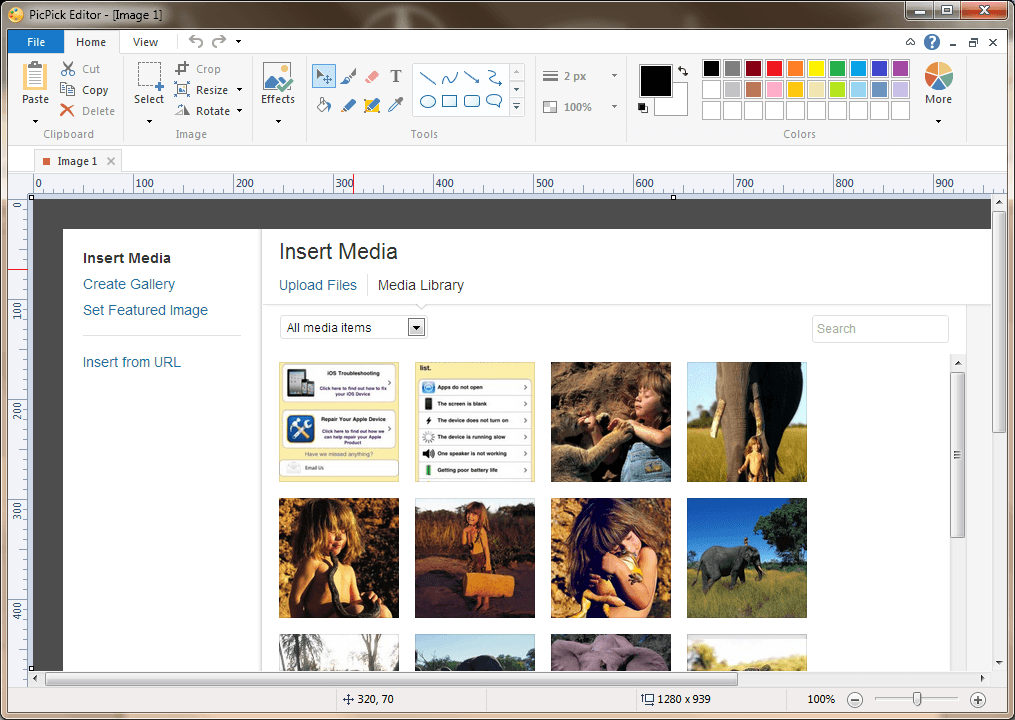This screenshot has width=1015, height=720.
Task: Select the ellipse shape tool
Action: (427, 101)
